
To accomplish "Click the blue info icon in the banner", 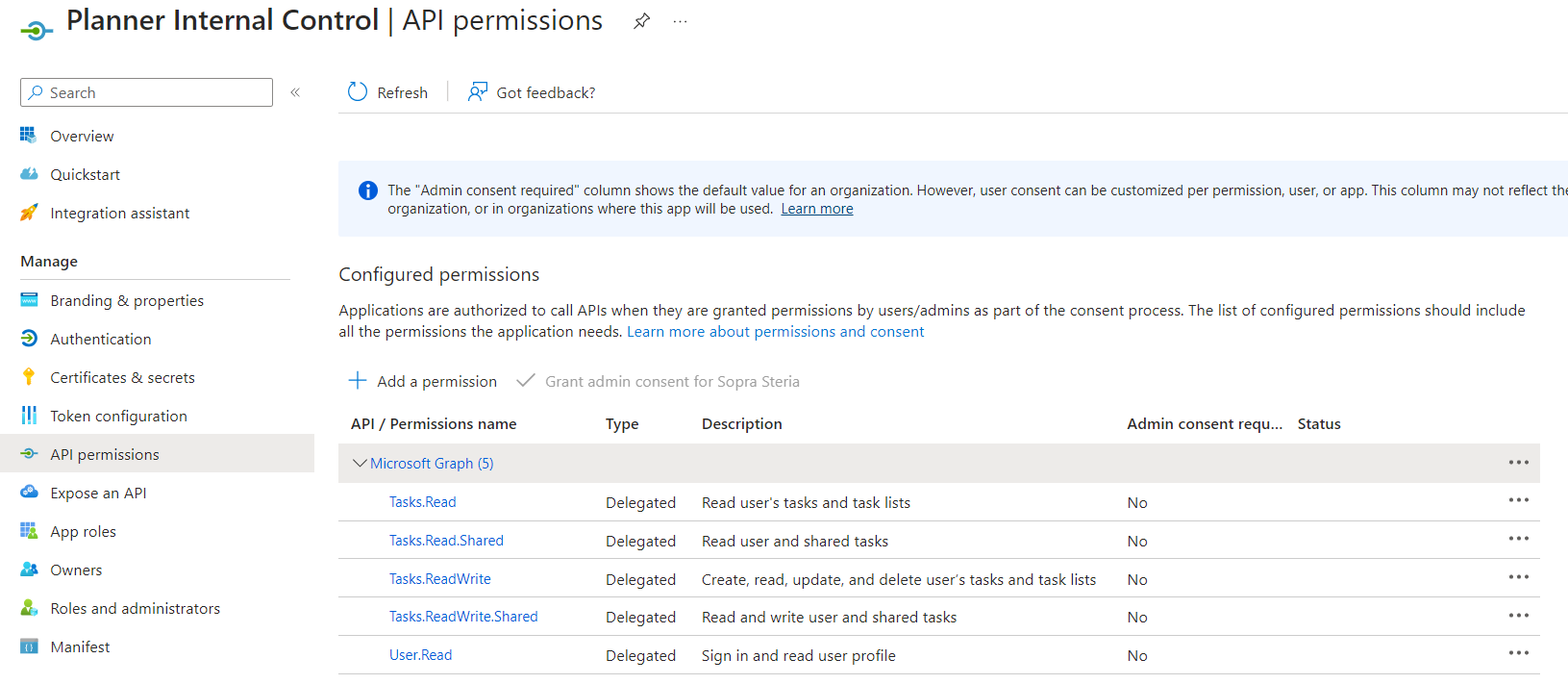I will [368, 190].
